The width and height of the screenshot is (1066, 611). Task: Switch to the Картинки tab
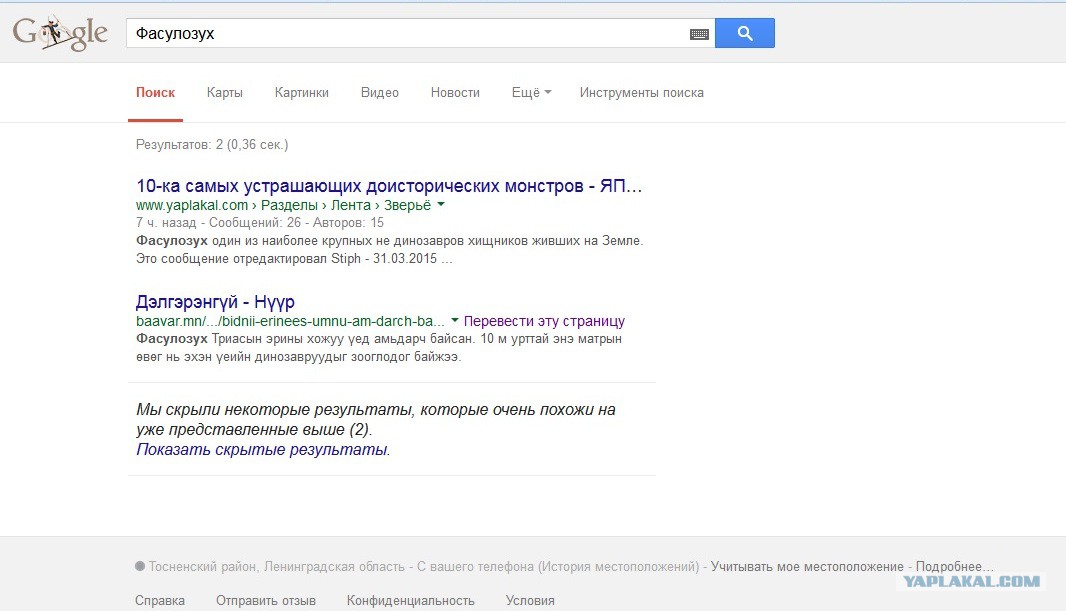[301, 92]
